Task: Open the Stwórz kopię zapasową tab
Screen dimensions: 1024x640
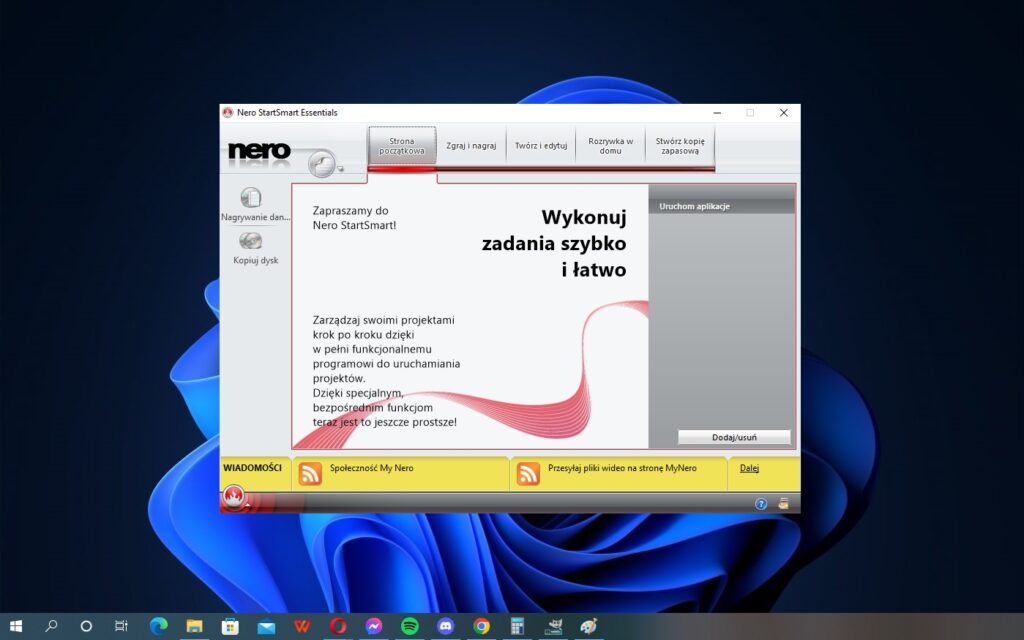Action: tap(680, 146)
